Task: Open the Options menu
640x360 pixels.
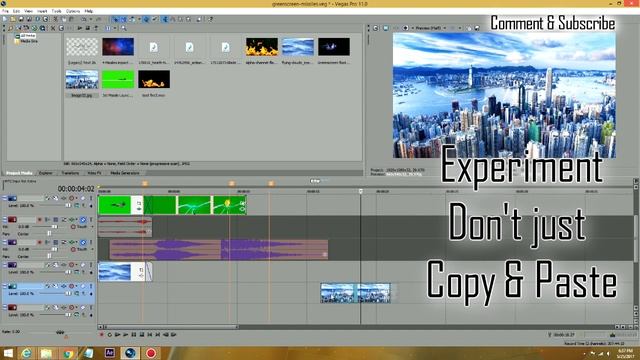Action: pyautogui.click(x=73, y=11)
